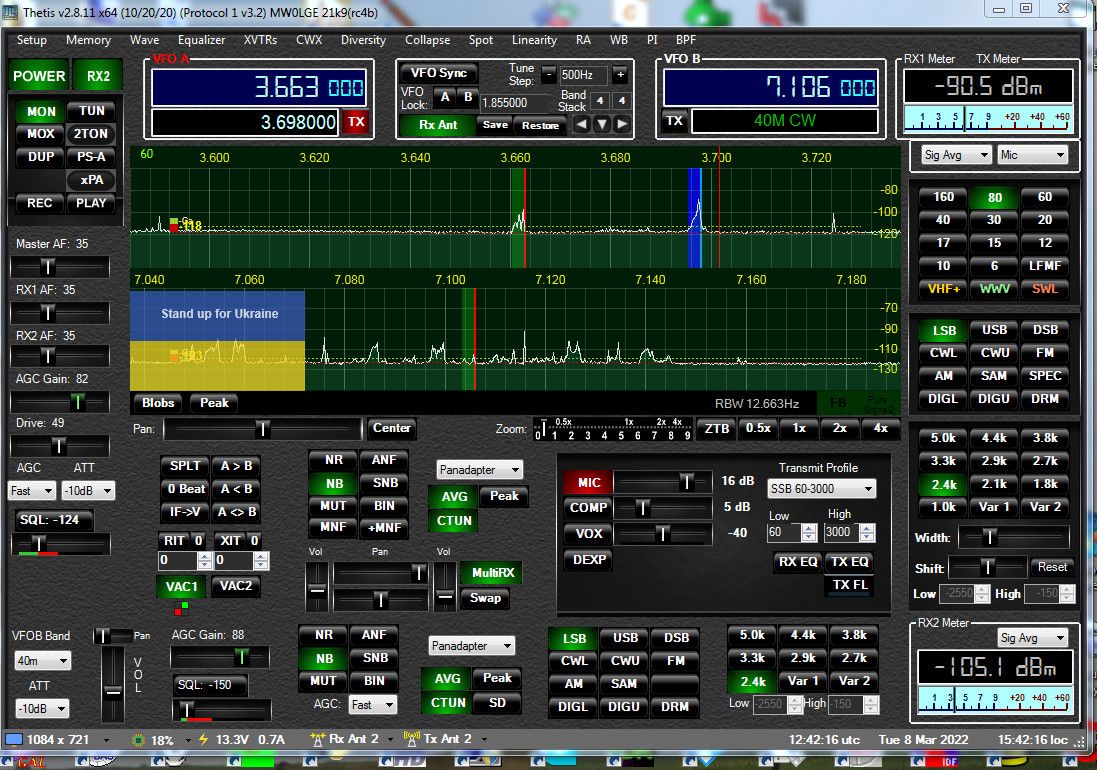Toggle the +MNF button

coord(384,528)
